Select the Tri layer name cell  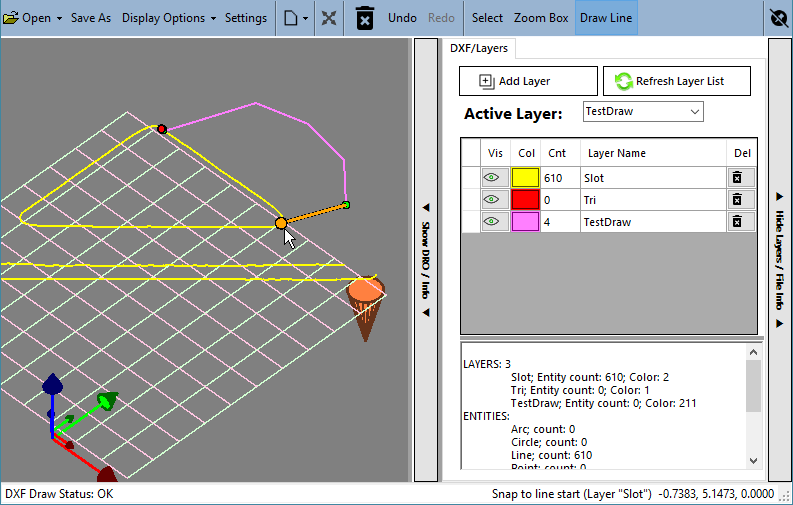[x=653, y=200]
